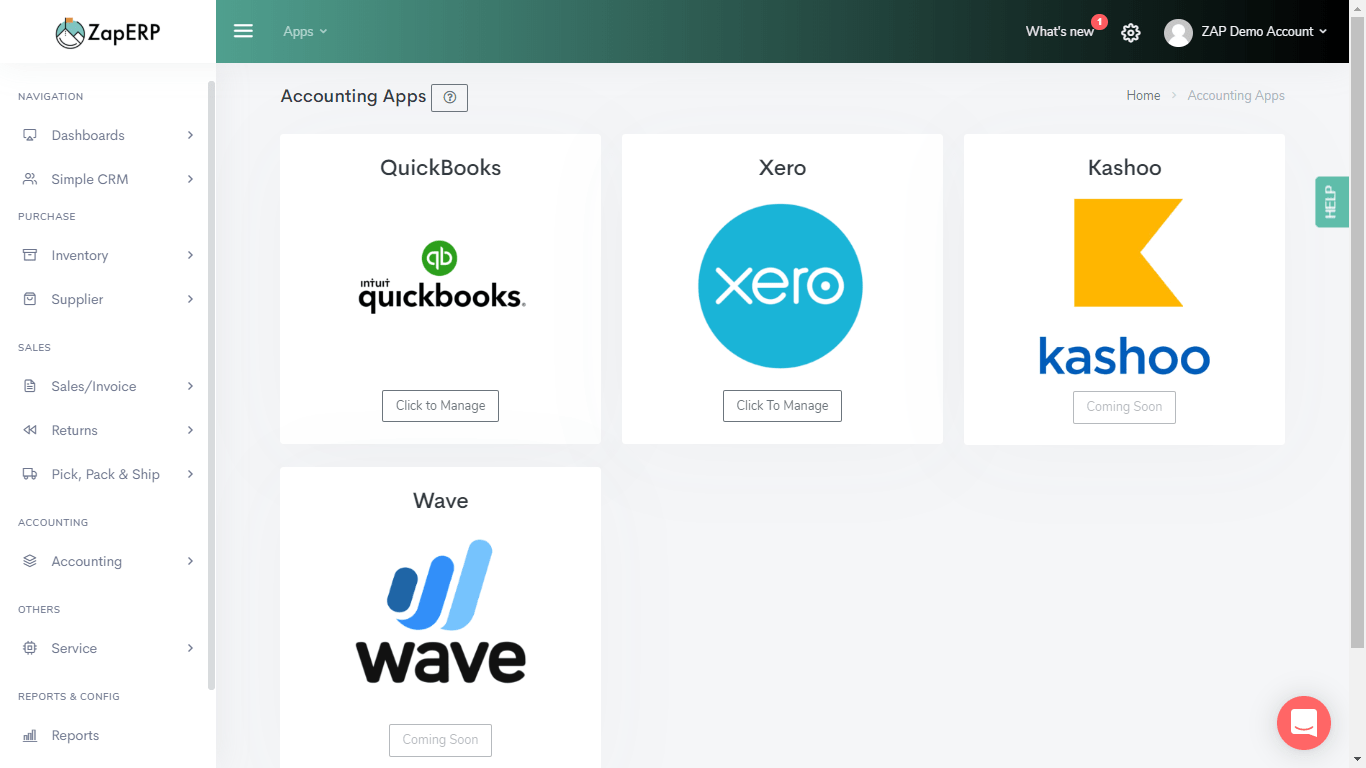Image resolution: width=1366 pixels, height=768 pixels.
Task: Expand the Simple CRM chevron
Action: (x=190, y=179)
